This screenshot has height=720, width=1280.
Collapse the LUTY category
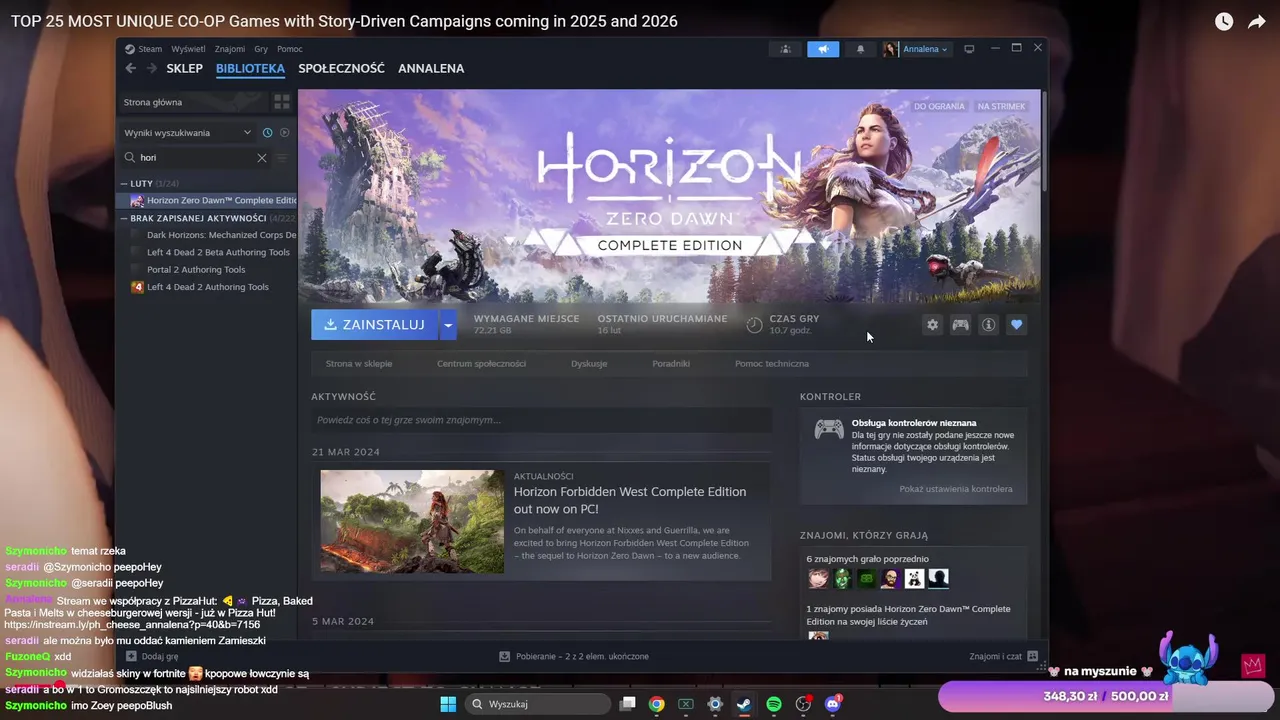coord(124,184)
